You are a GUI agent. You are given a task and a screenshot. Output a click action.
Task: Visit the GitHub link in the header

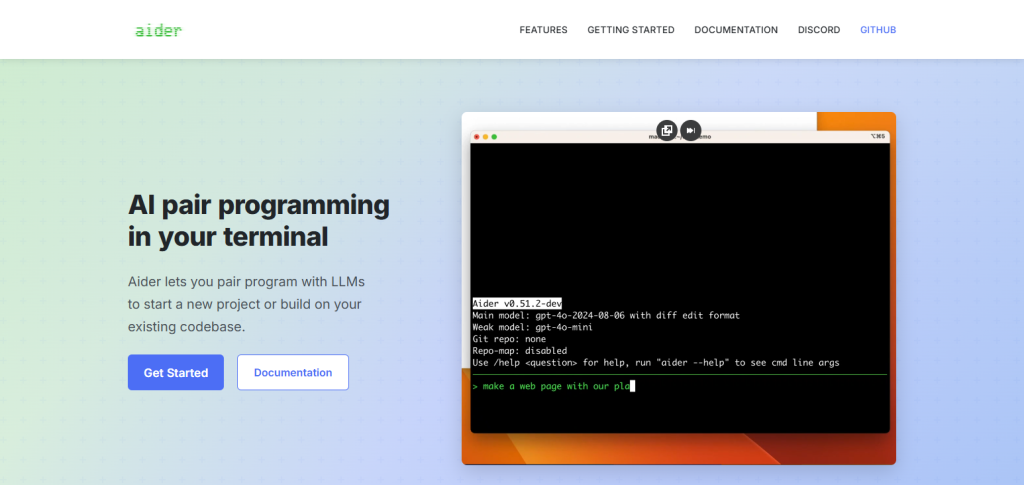878,30
